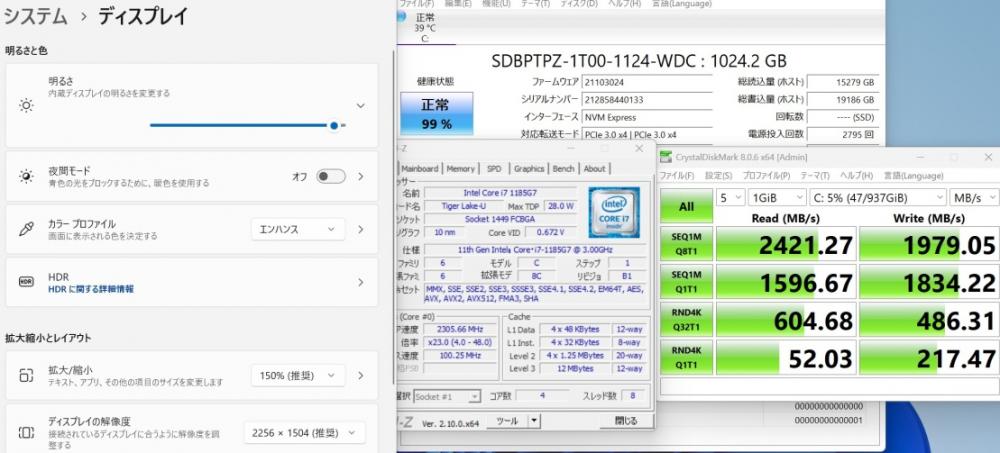Screen dimensions: 1000x453
Task: Click the firmware field 21103024
Action: point(646,82)
